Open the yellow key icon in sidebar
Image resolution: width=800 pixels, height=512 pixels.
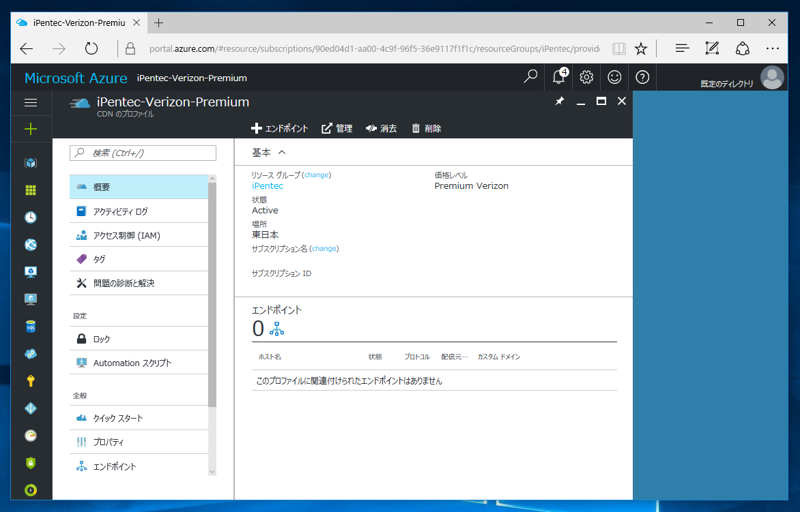coord(31,381)
